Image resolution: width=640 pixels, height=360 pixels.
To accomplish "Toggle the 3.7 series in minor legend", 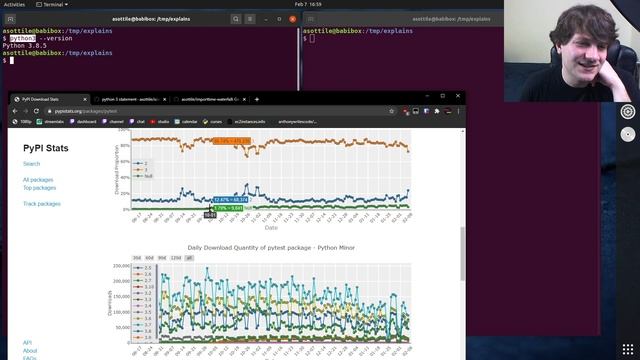I will (143, 325).
